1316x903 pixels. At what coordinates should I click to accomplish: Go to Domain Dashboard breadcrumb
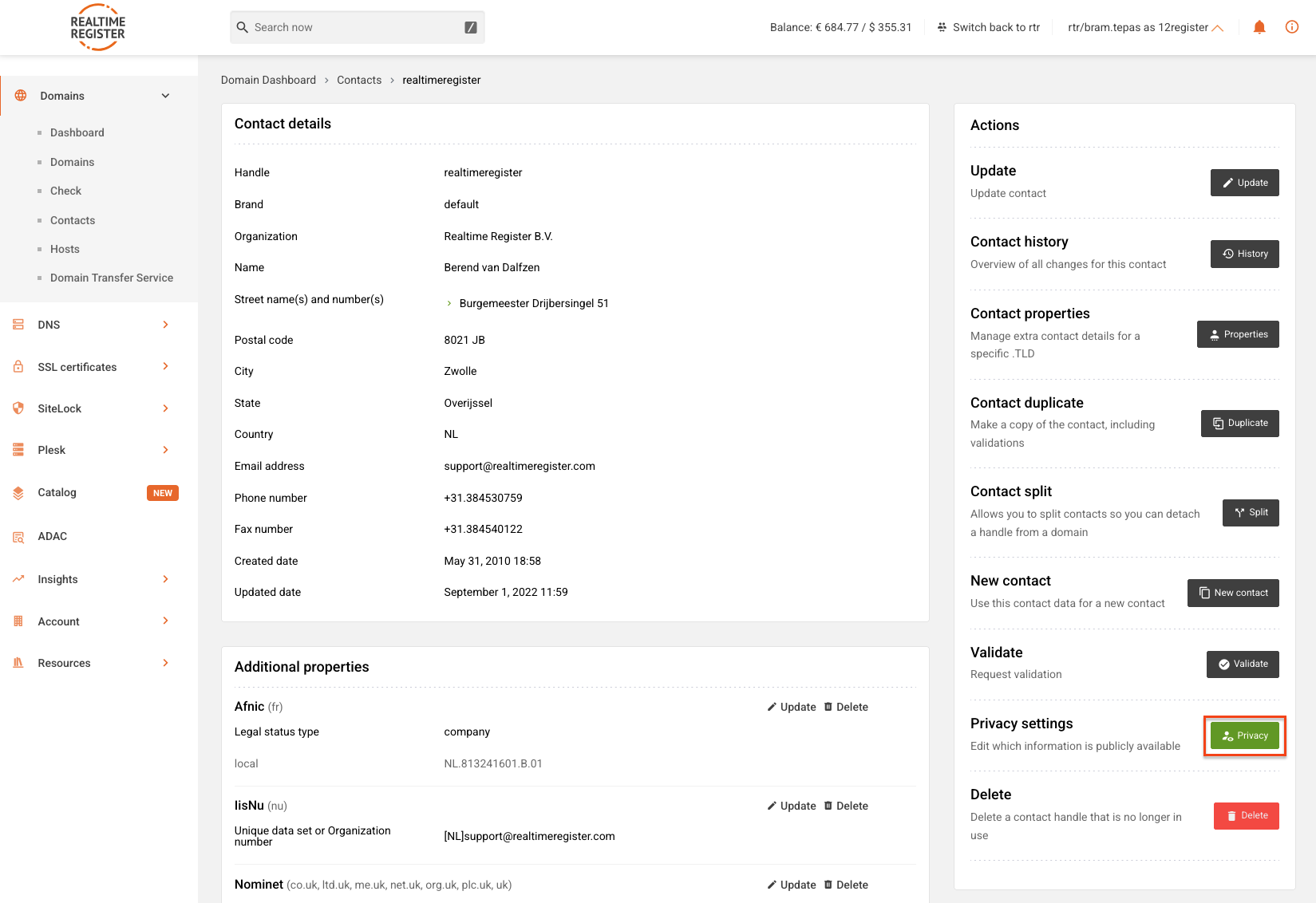268,80
